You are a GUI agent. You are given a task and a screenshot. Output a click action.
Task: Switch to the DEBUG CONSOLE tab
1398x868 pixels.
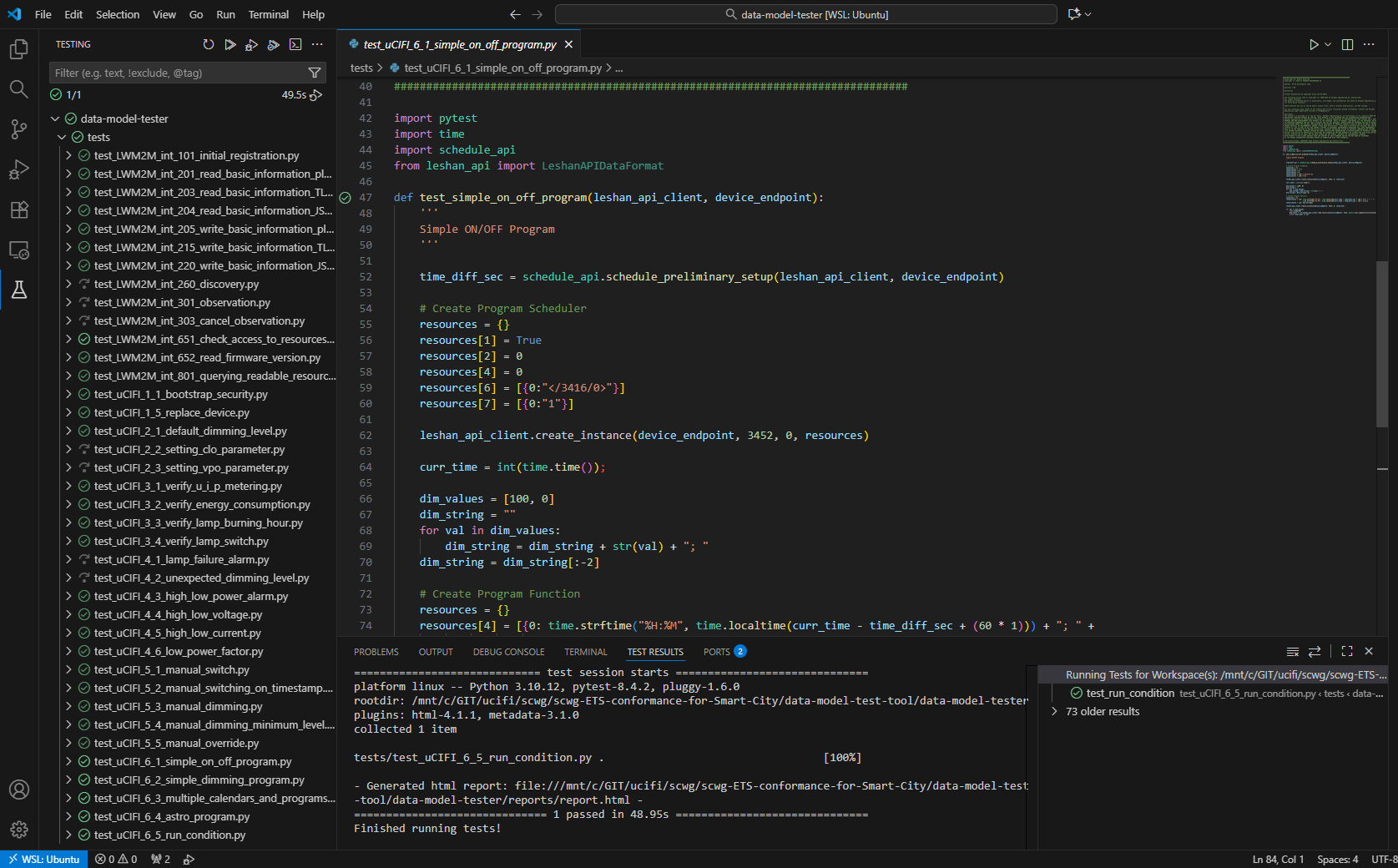tap(508, 652)
